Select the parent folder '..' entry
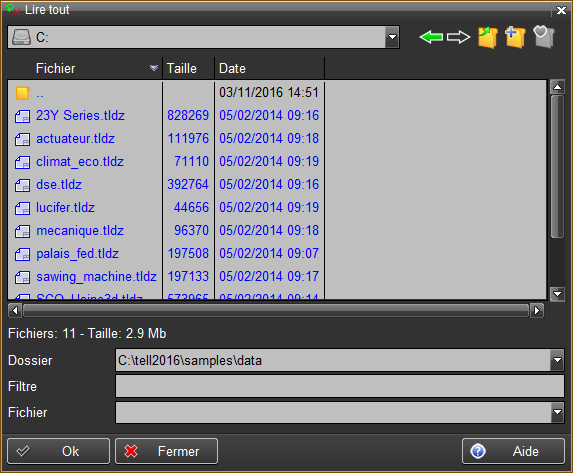Screen dimensions: 573x473 tap(85, 93)
